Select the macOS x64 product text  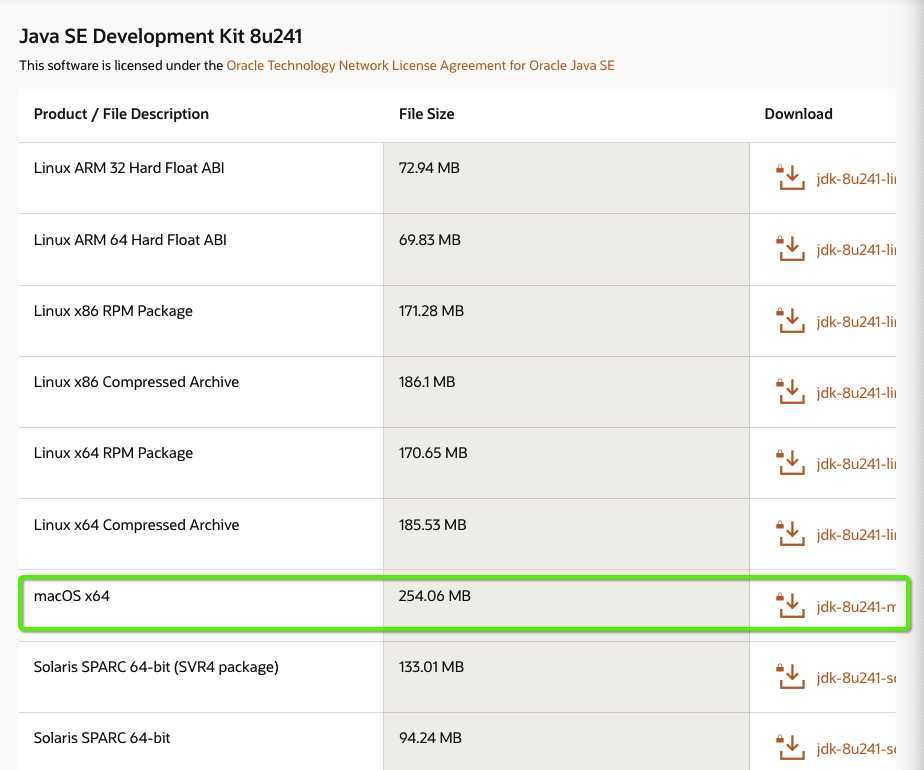coord(71,596)
